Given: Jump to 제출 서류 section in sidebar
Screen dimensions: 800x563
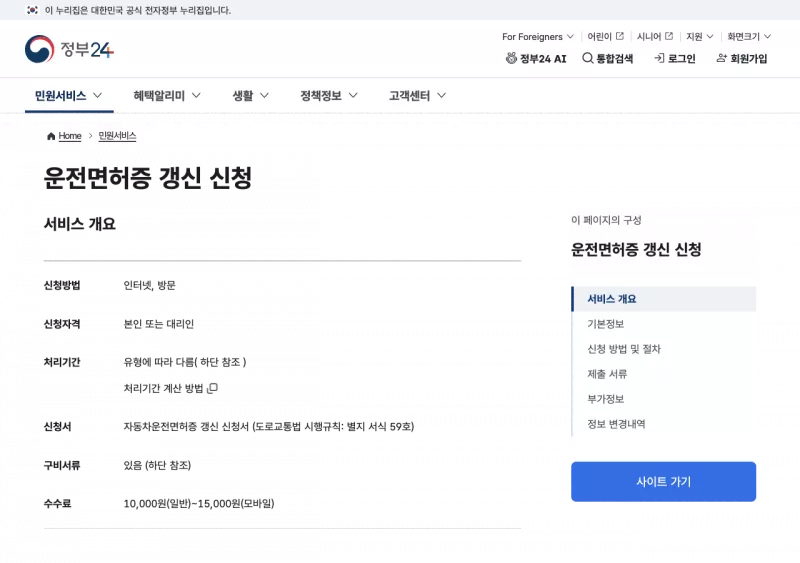Looking at the screenshot, I should tap(607, 374).
